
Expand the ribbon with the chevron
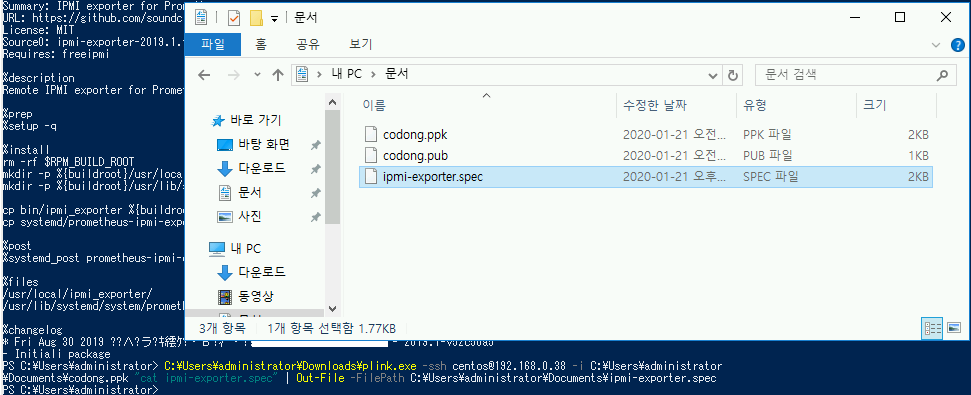[936, 45]
